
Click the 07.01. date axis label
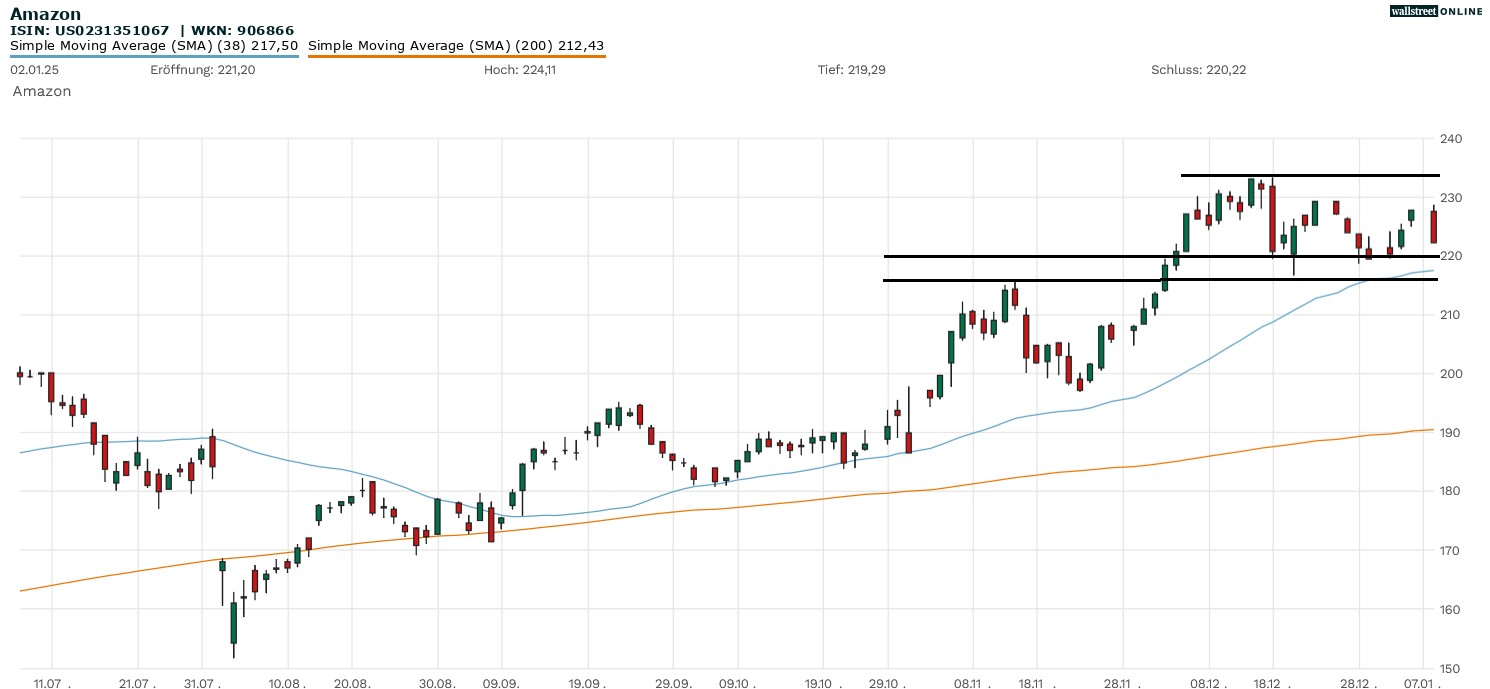tap(1423, 683)
